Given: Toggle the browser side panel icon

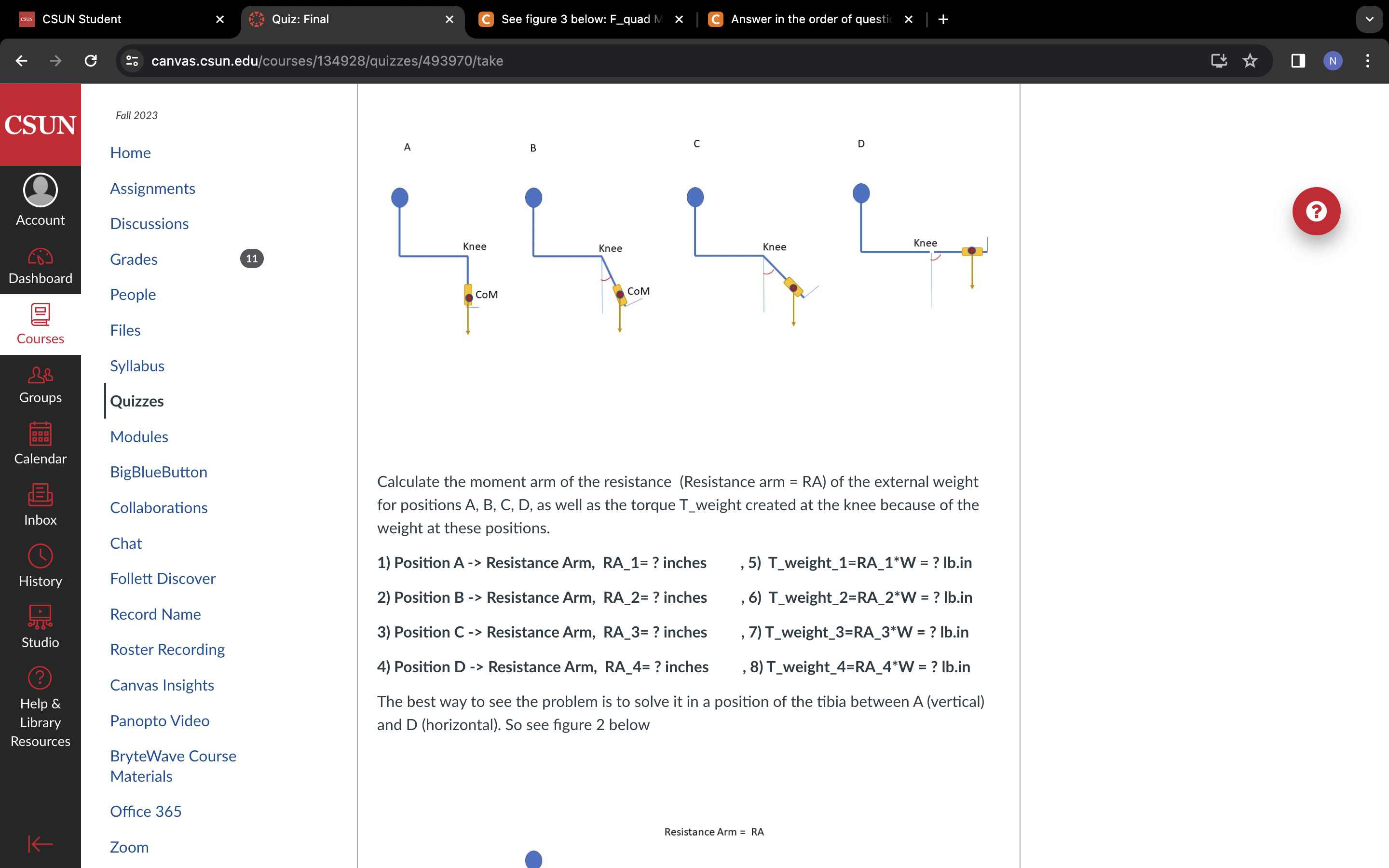Looking at the screenshot, I should 1297,61.
